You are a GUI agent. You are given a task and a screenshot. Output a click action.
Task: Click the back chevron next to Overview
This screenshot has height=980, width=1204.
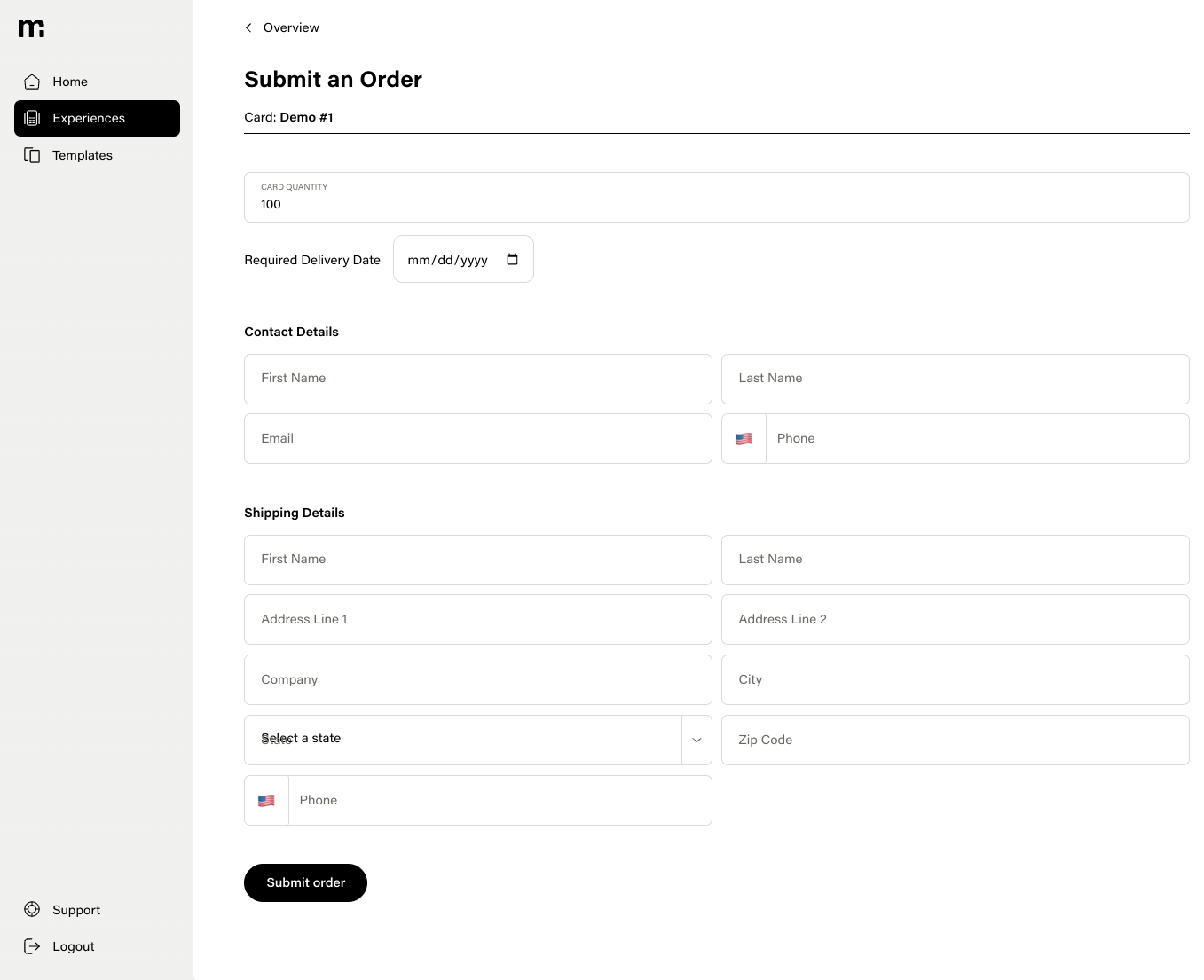point(248,27)
